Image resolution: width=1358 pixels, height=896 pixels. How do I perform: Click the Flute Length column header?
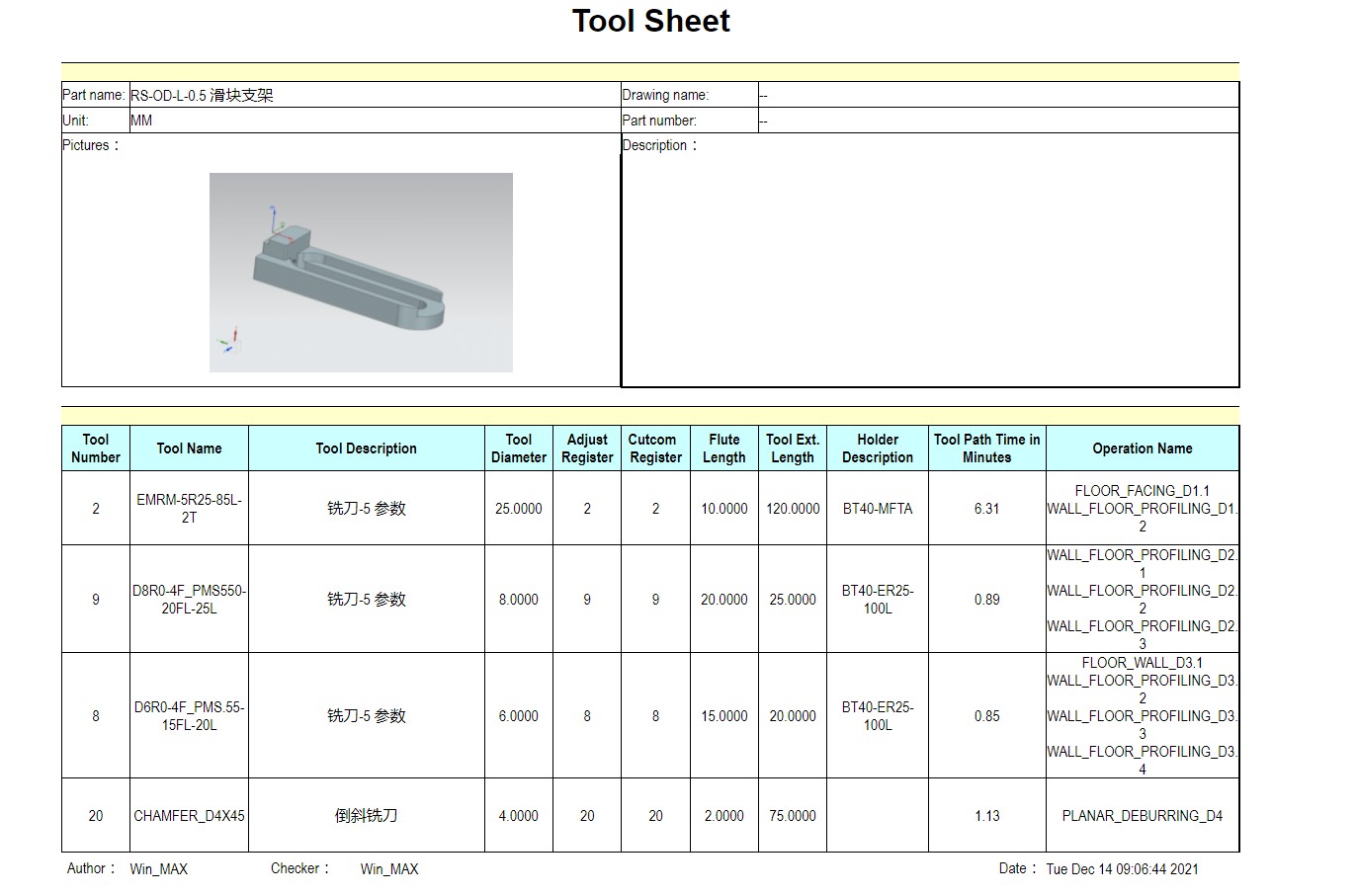coord(724,448)
